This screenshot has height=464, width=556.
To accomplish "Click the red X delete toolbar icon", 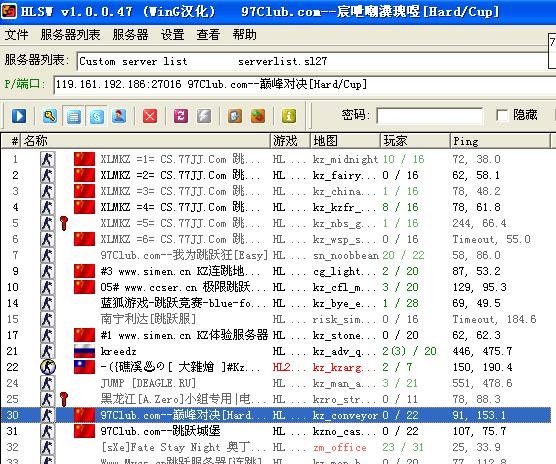I will click(x=150, y=116).
